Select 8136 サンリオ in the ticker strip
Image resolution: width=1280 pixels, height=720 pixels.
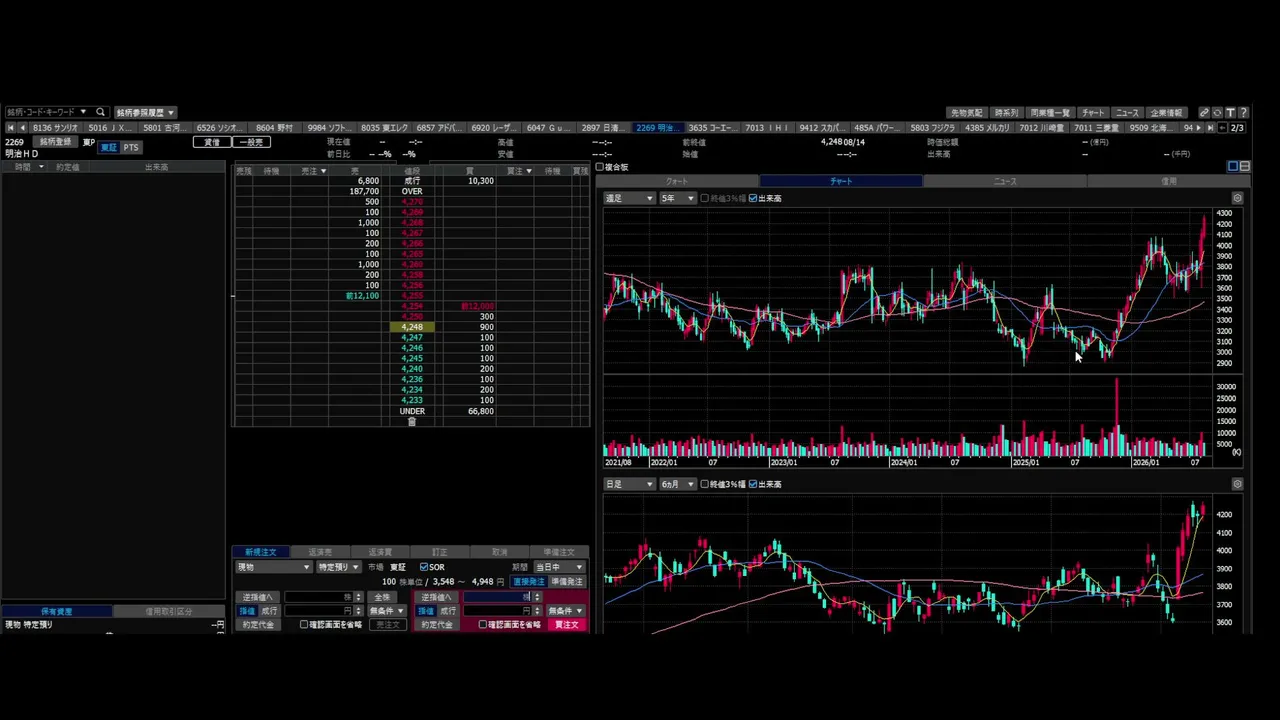[x=55, y=128]
